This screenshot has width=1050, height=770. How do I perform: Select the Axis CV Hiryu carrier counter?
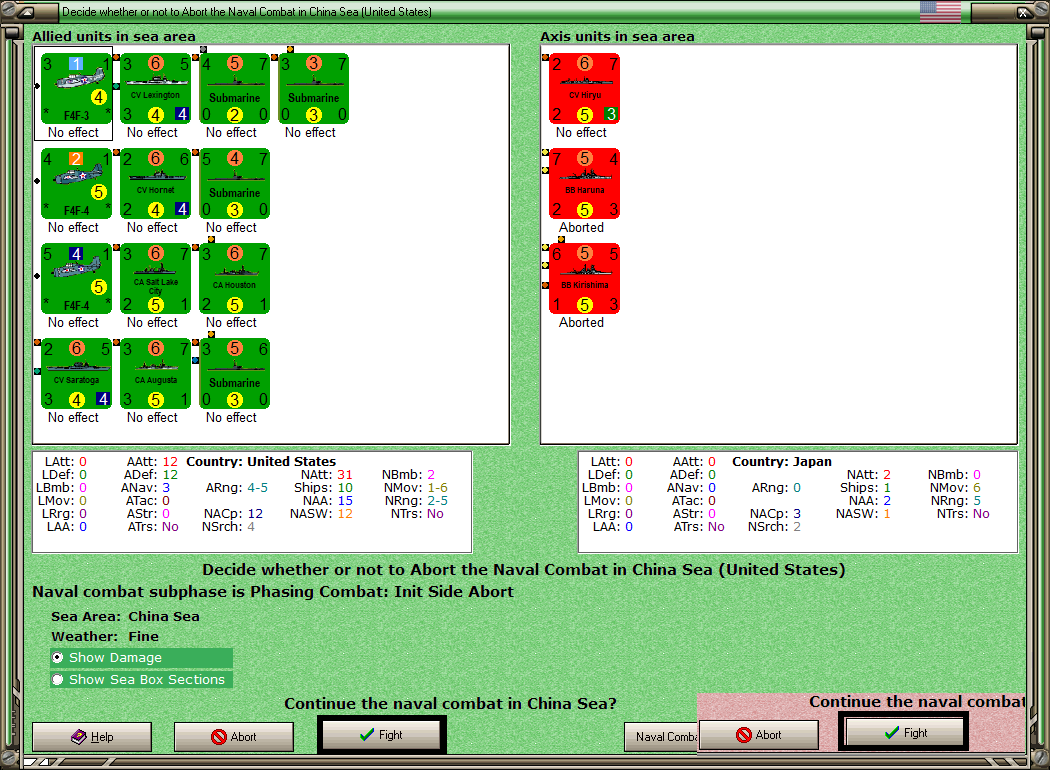pyautogui.click(x=585, y=88)
